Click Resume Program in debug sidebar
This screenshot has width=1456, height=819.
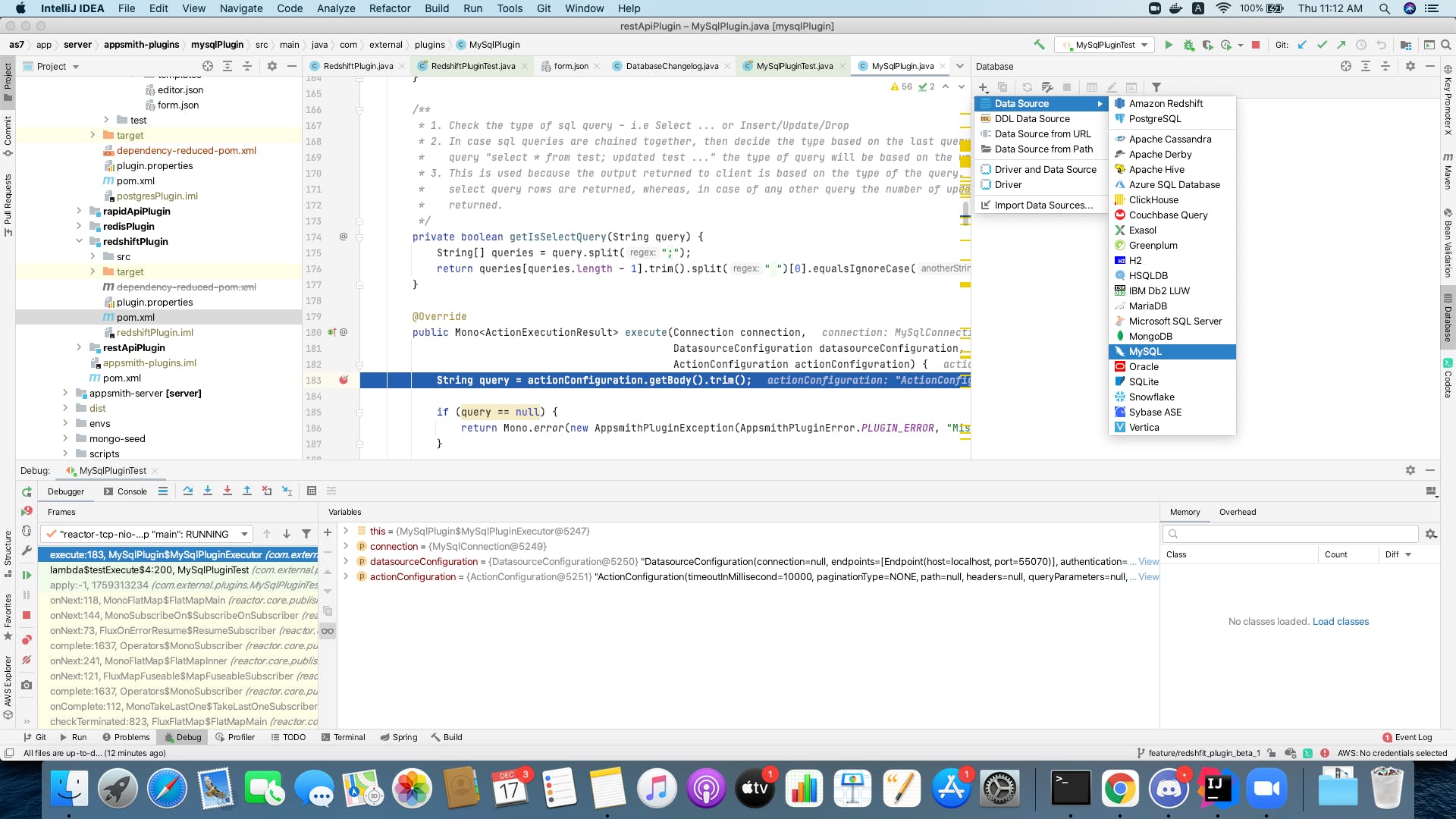27,576
